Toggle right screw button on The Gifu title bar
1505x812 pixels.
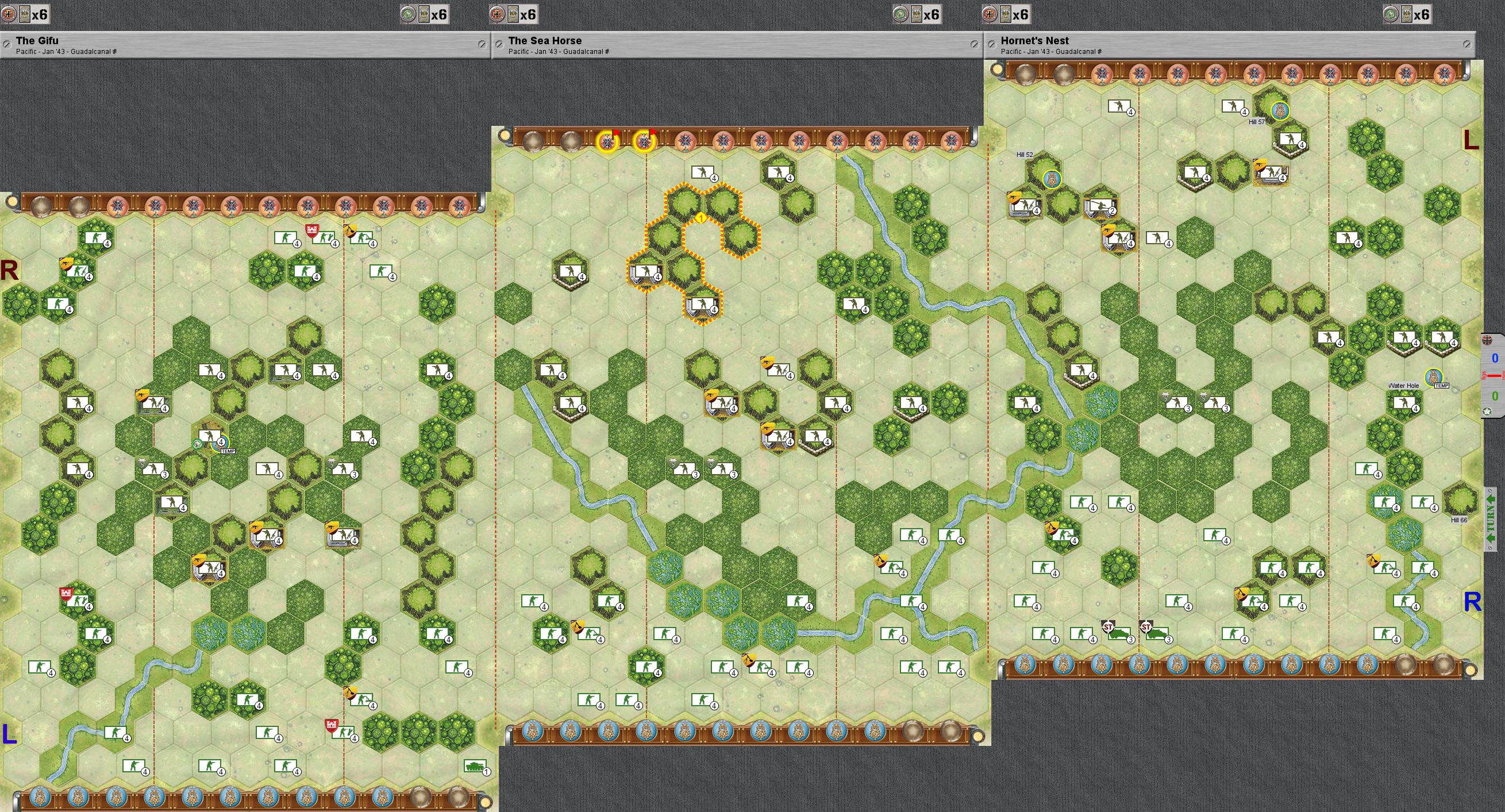[482, 44]
